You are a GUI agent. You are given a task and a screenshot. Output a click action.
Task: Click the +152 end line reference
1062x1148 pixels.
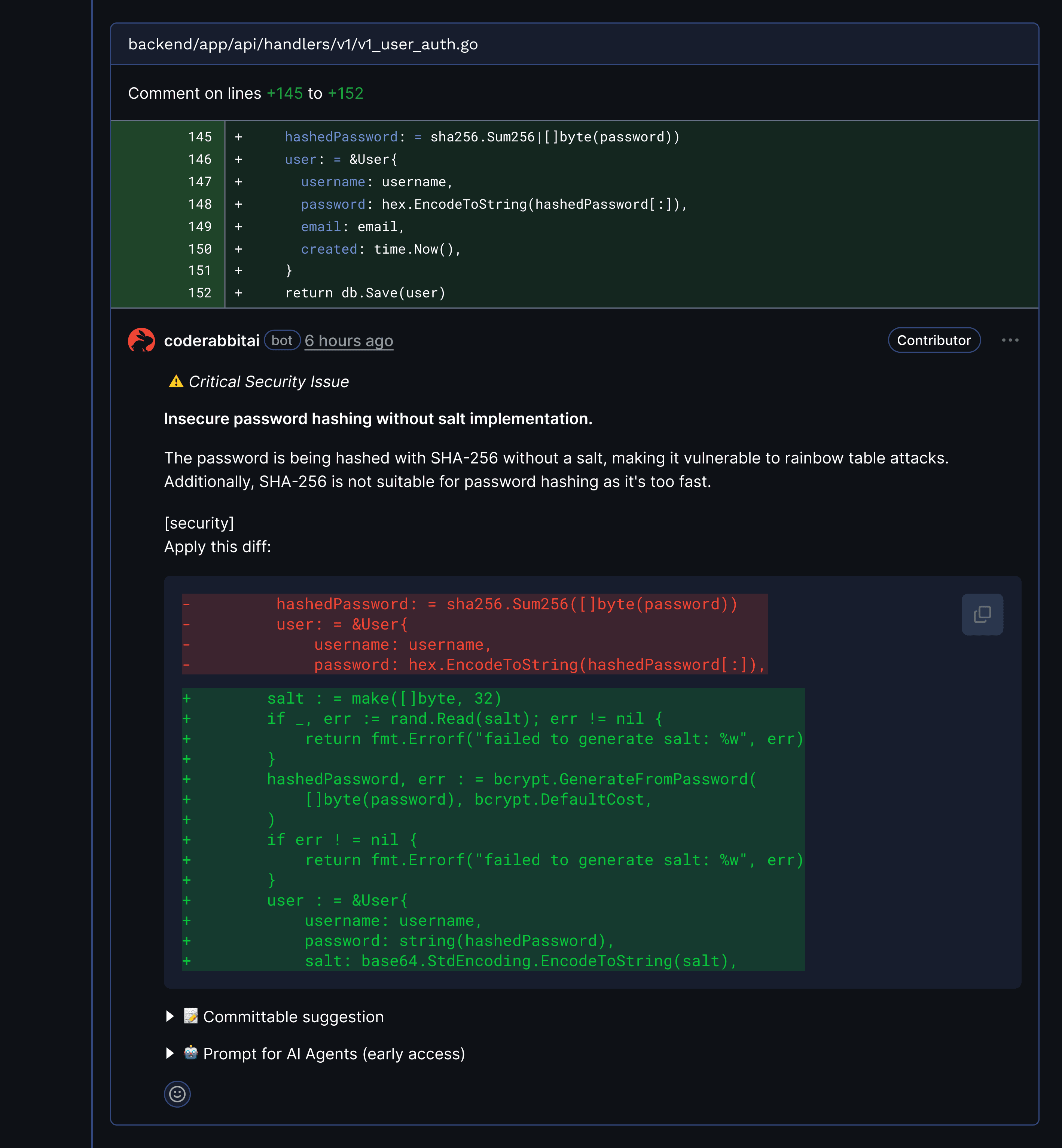point(345,93)
